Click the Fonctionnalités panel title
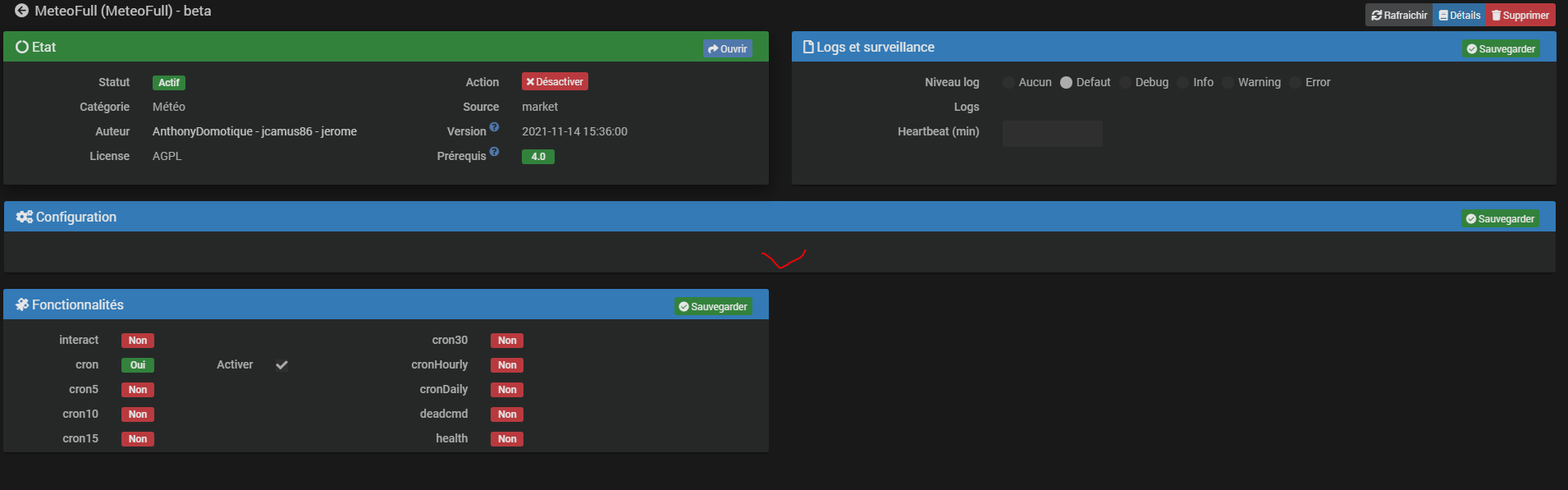Viewport: 1568px width, 490px height. click(78, 305)
